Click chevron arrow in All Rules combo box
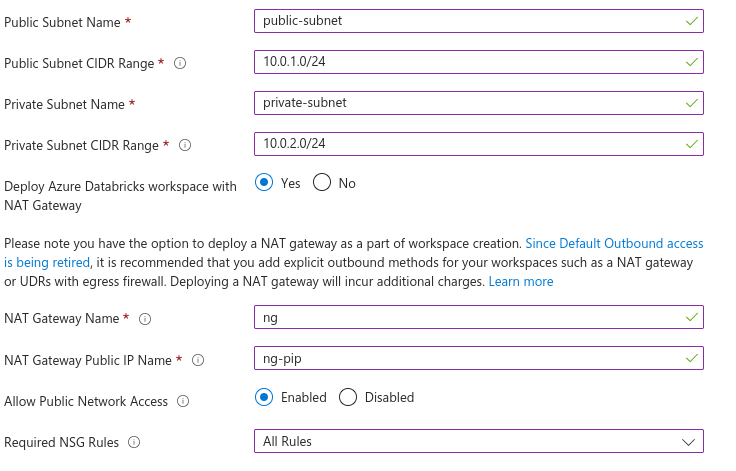Screen dimensions: 736x471 pyautogui.click(x=688, y=441)
